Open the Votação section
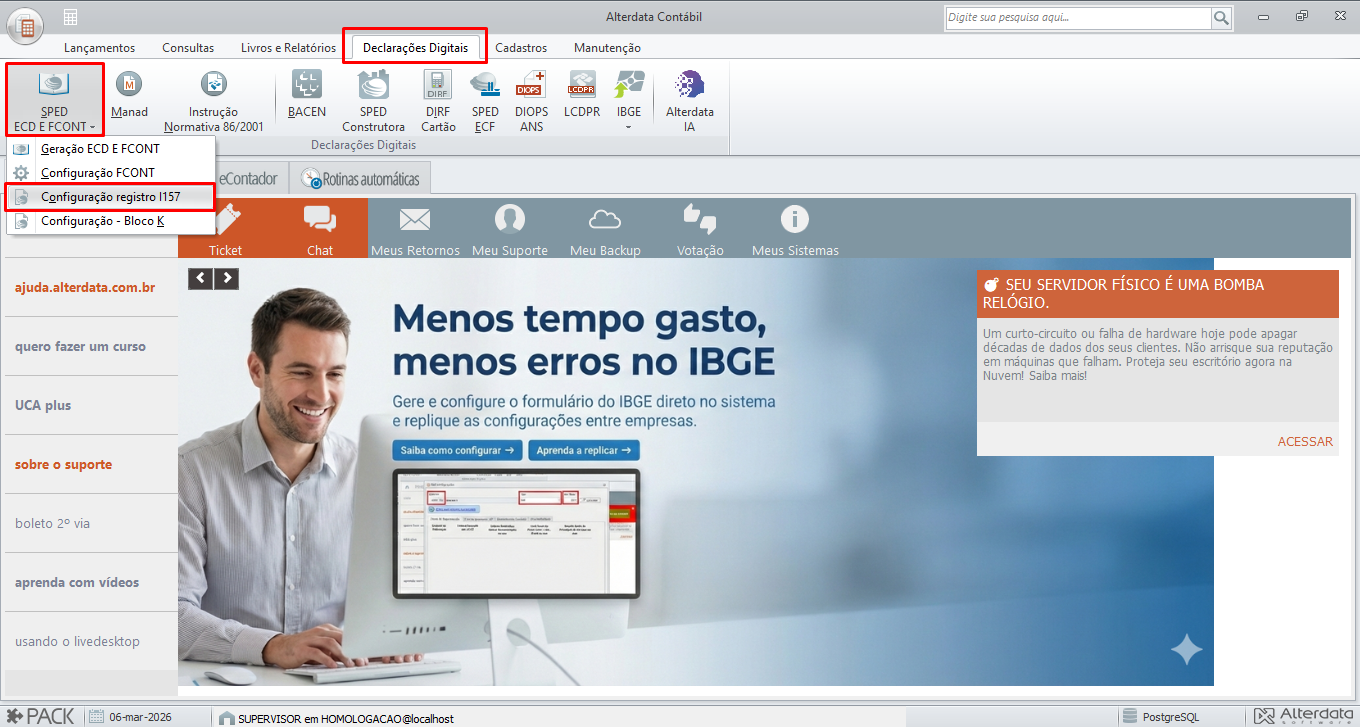1360x727 pixels. click(x=700, y=231)
